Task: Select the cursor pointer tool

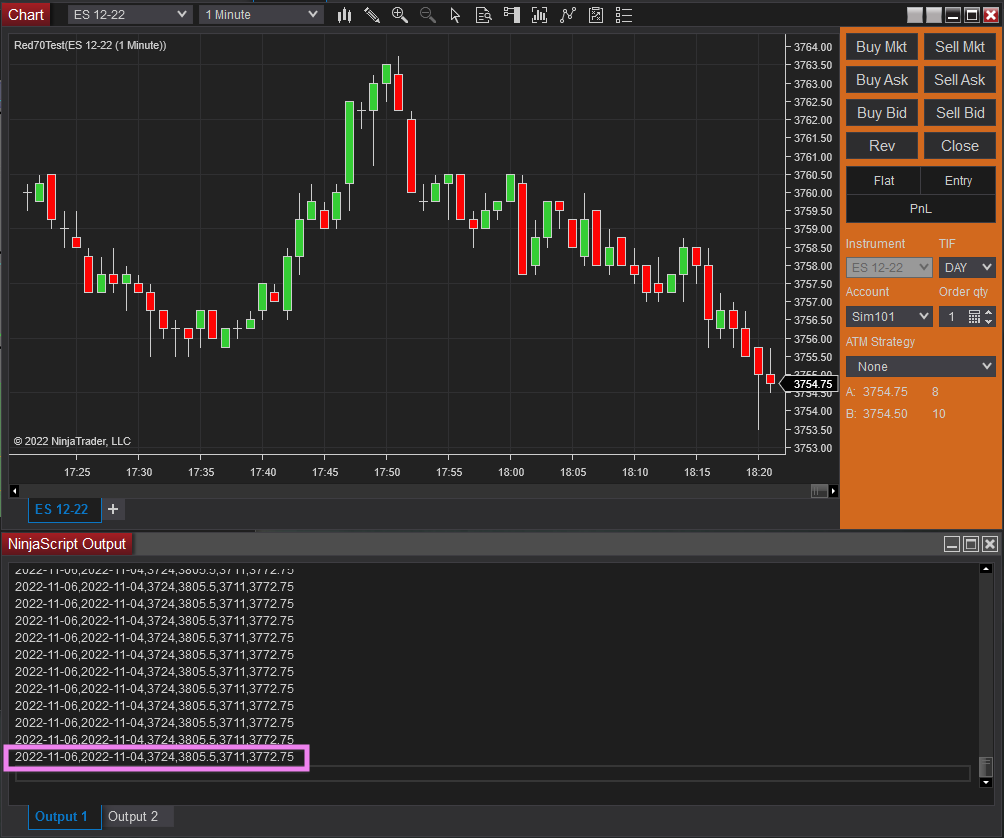Action: point(456,15)
